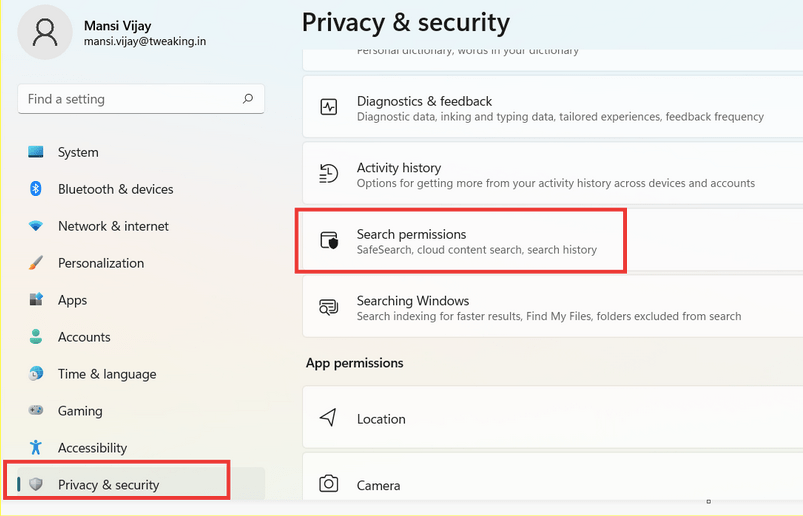Click the Find a setting search field
This screenshot has height=516, width=803.
pyautogui.click(x=141, y=99)
